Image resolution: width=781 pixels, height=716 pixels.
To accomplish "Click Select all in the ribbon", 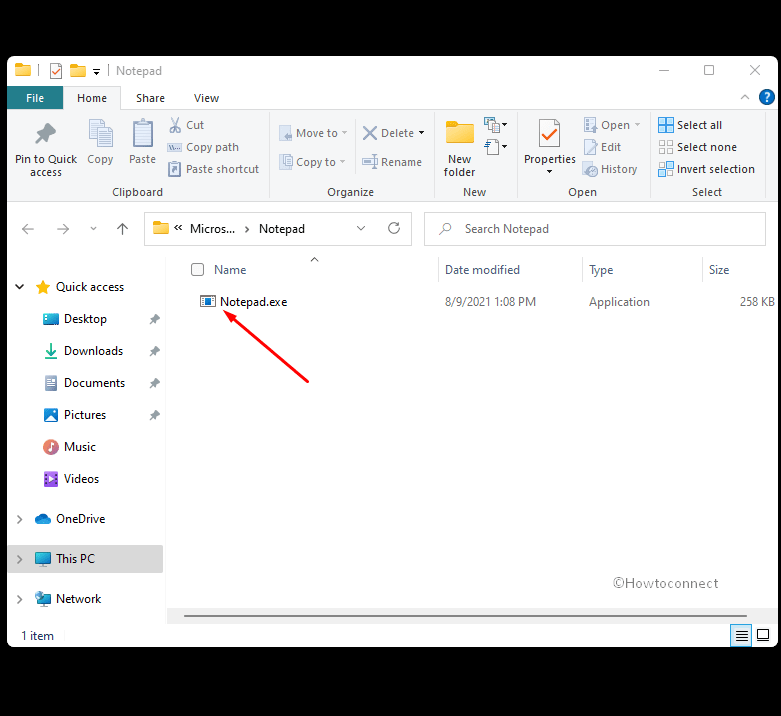I will 690,125.
